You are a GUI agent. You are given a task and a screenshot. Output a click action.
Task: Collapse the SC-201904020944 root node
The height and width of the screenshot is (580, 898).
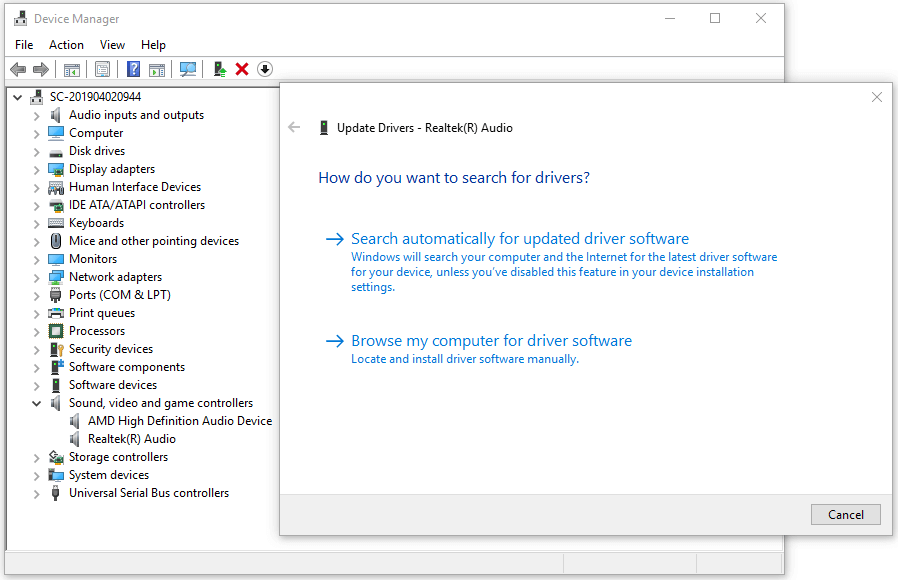[18, 97]
